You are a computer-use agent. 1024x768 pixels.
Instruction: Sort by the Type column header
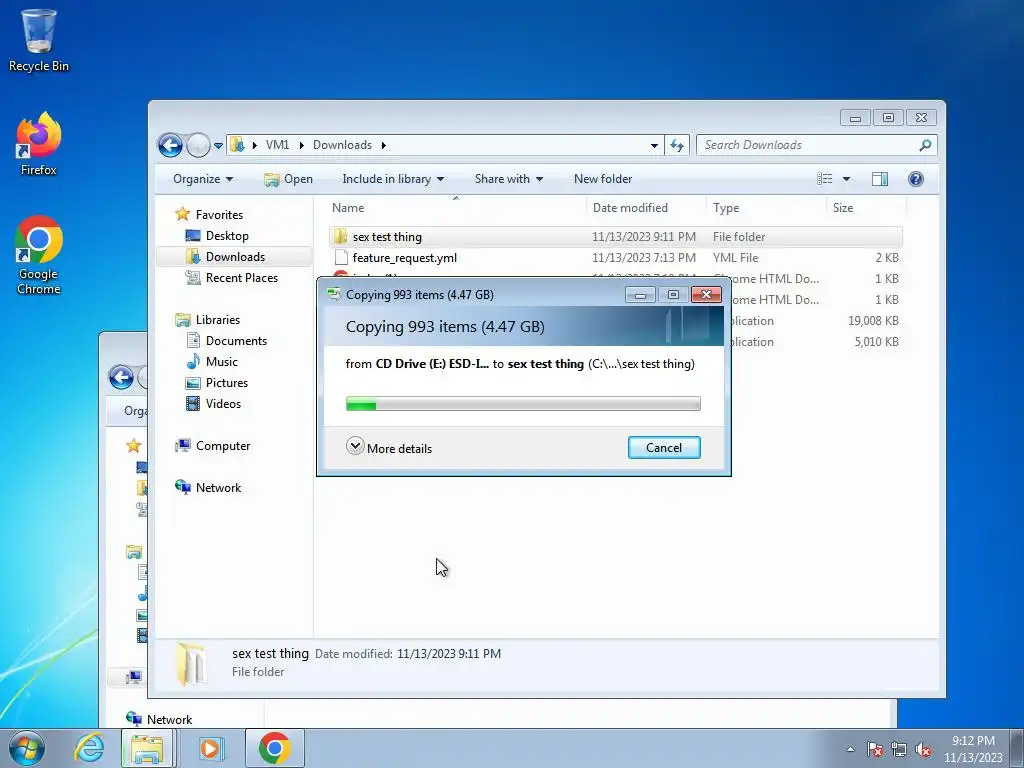coord(767,208)
